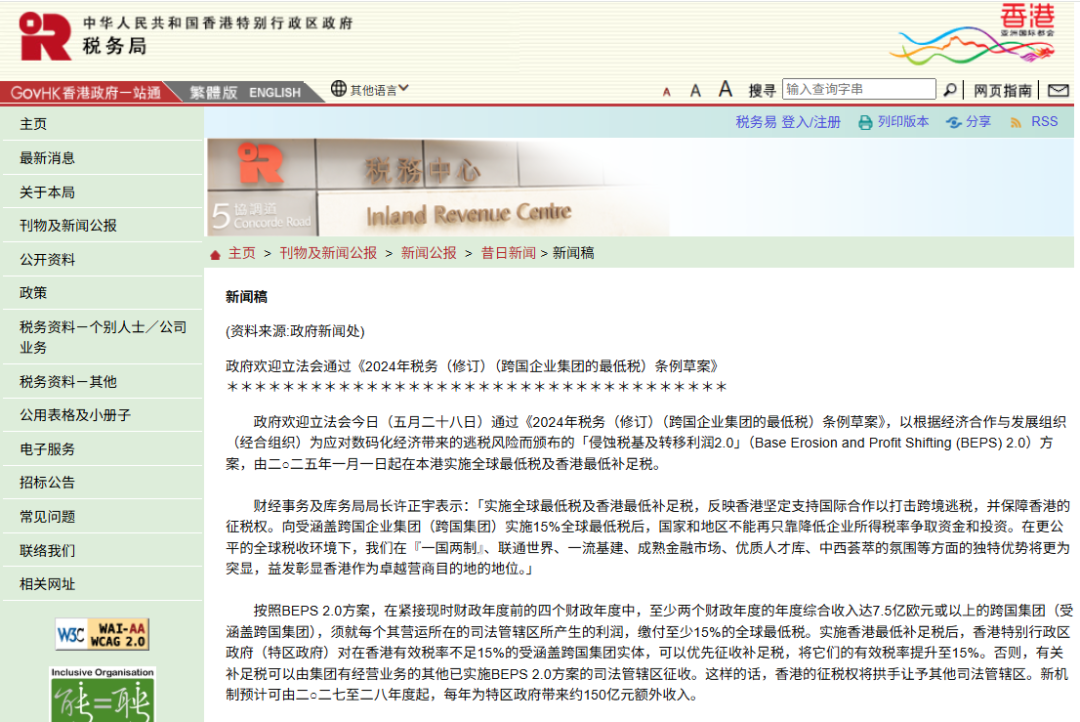Open the W3C WAI-AA WCAG 2.0 badge
Viewport: 1080px width, 722px height.
tap(103, 634)
